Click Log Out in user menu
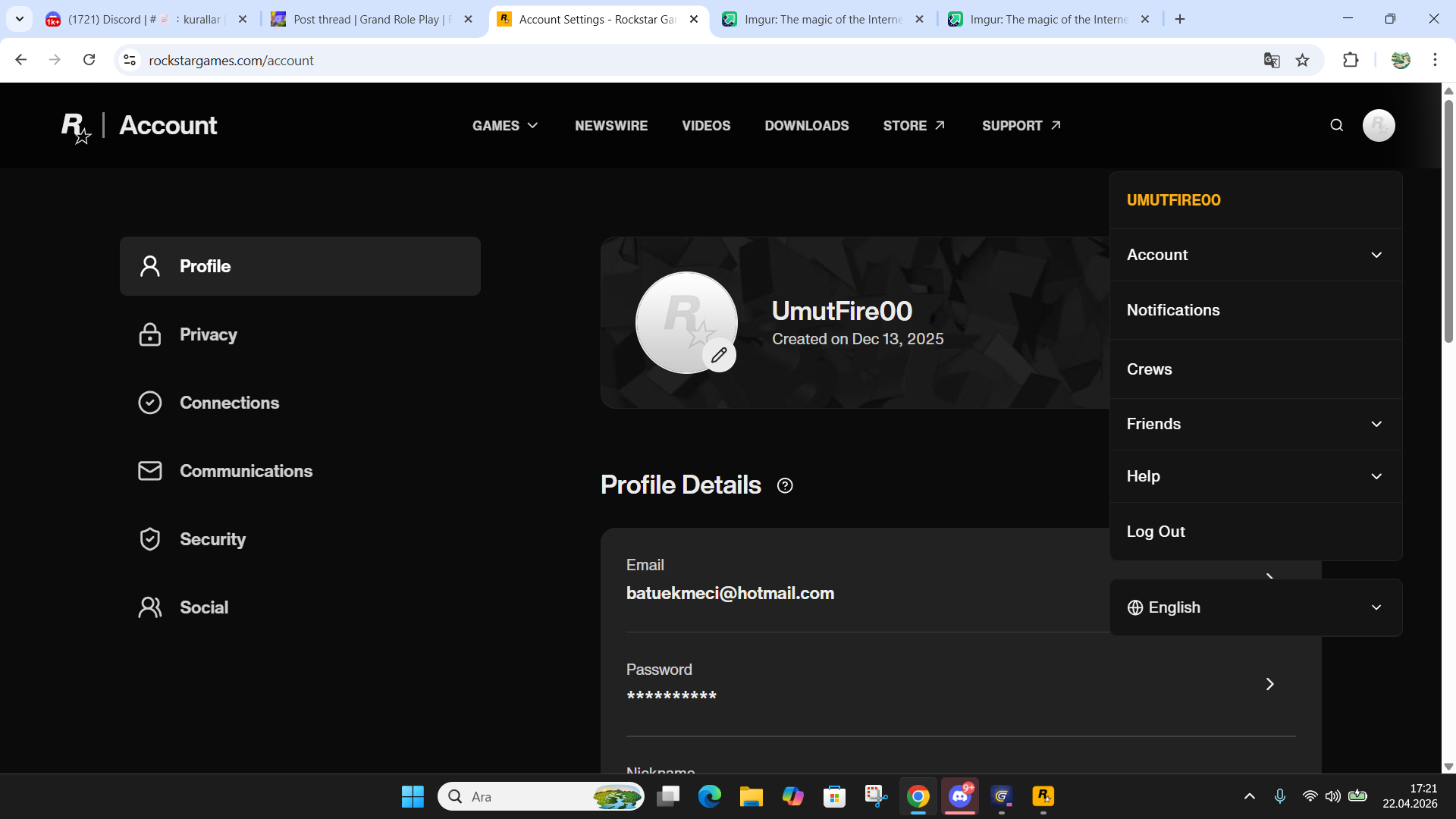1456x819 pixels. [x=1256, y=532]
